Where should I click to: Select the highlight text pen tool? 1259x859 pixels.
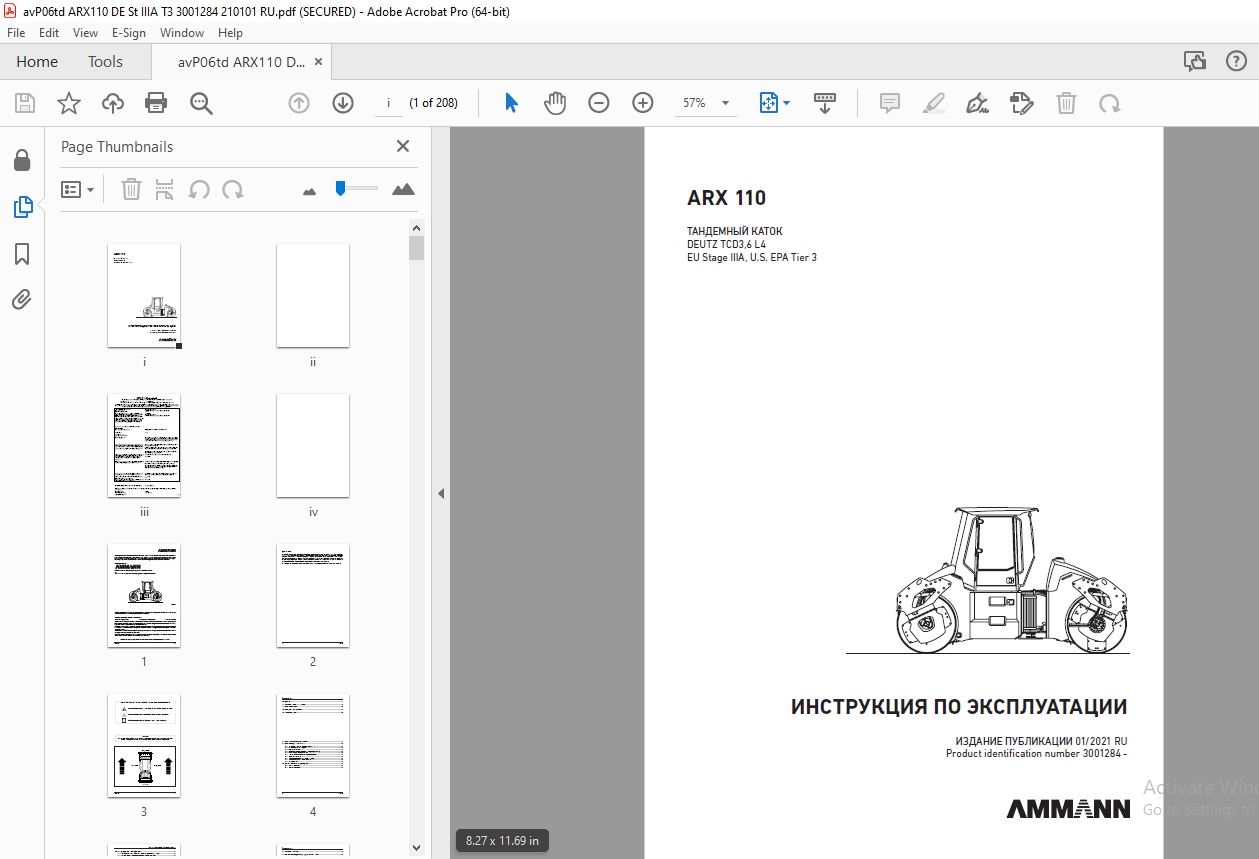(934, 103)
